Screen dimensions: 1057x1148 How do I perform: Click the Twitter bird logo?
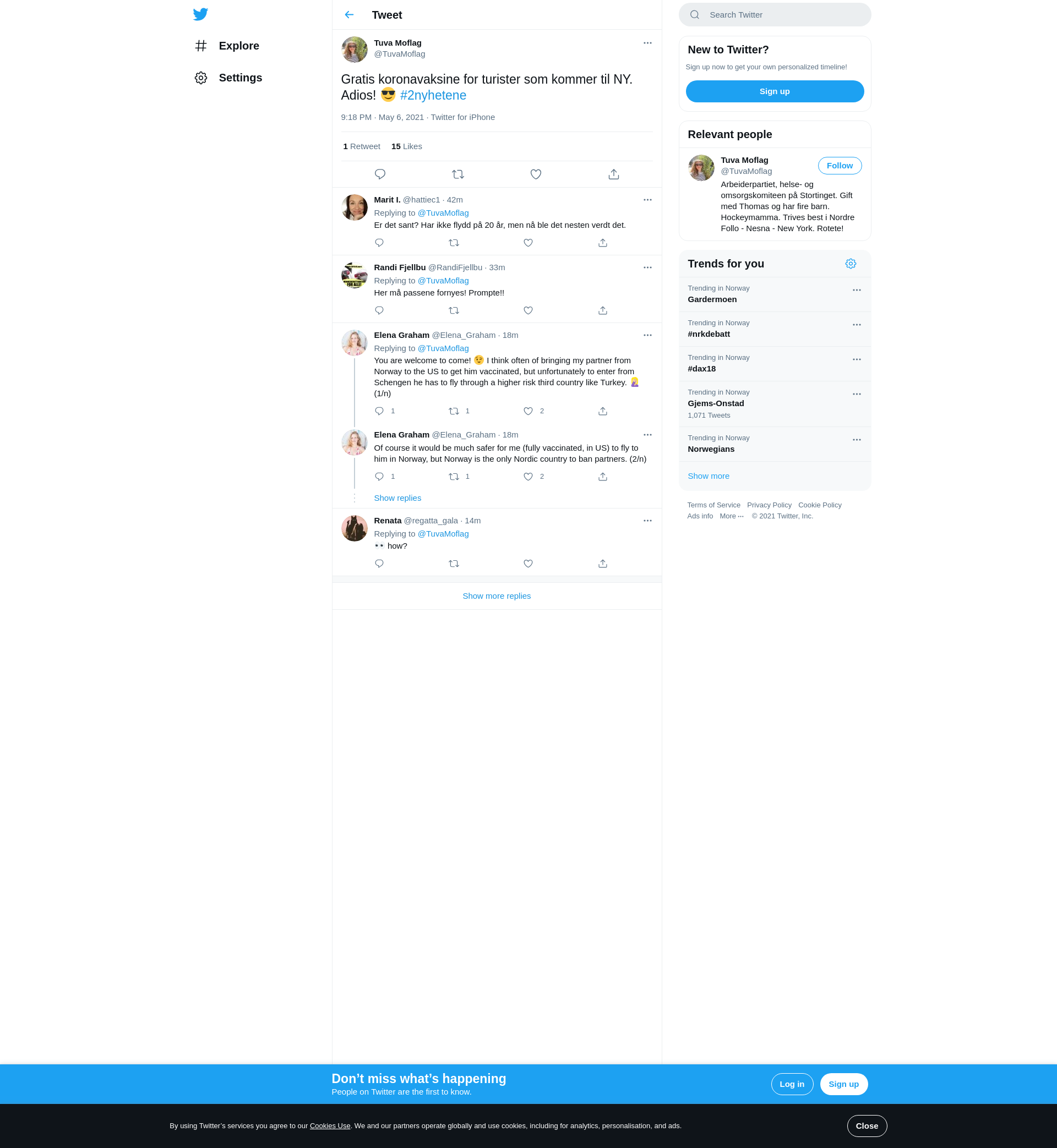tap(200, 14)
